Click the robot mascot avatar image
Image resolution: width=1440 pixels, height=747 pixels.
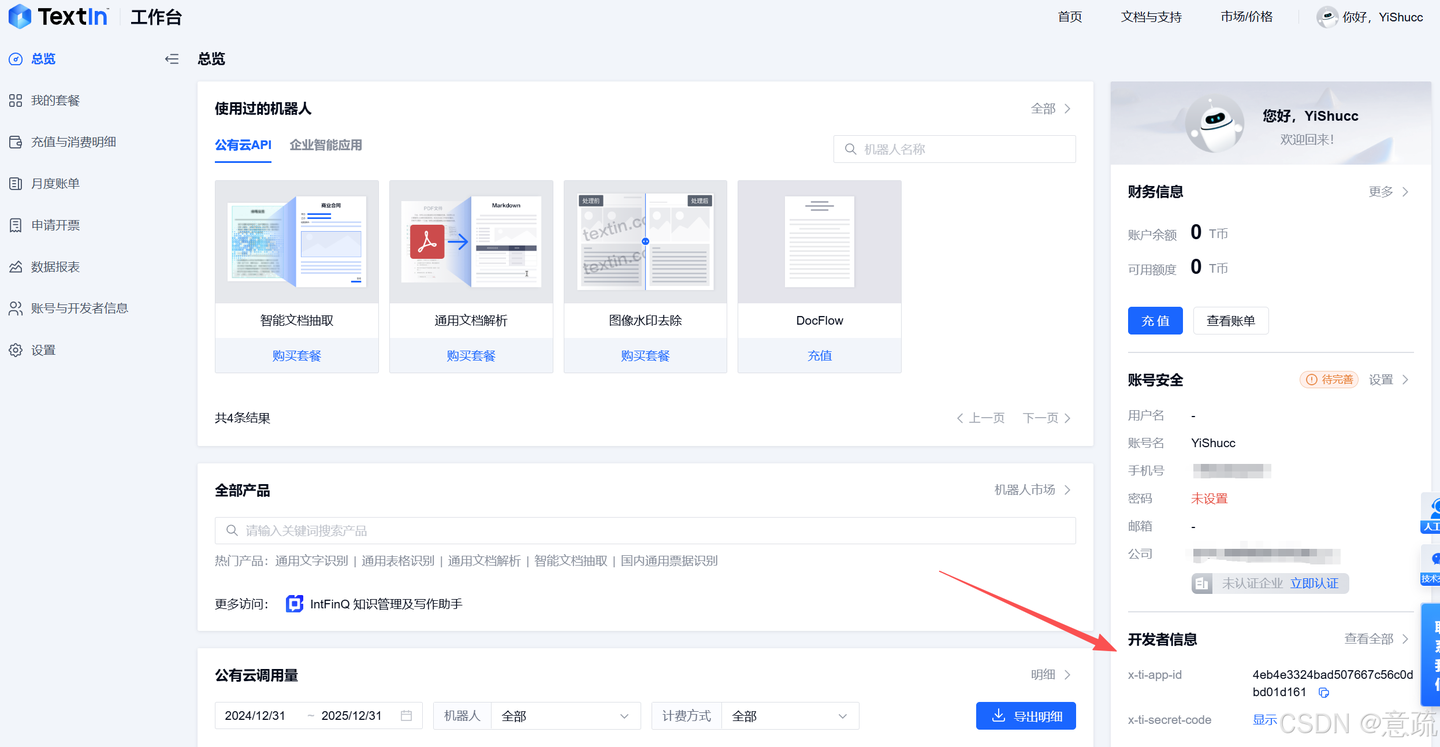click(x=1214, y=124)
